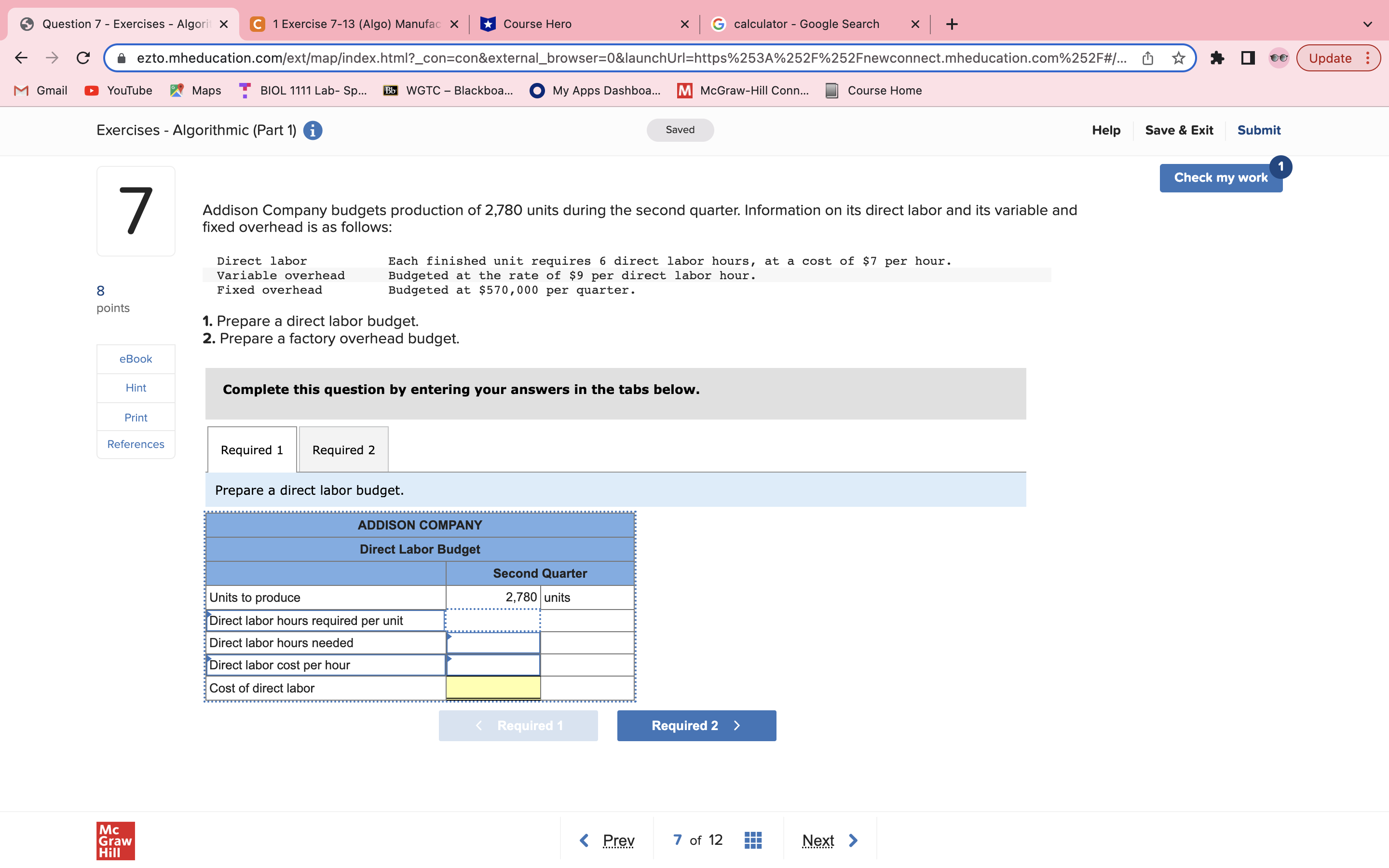Toggle the browser side panel icon
Image resolution: width=1389 pixels, height=868 pixels.
1248,58
